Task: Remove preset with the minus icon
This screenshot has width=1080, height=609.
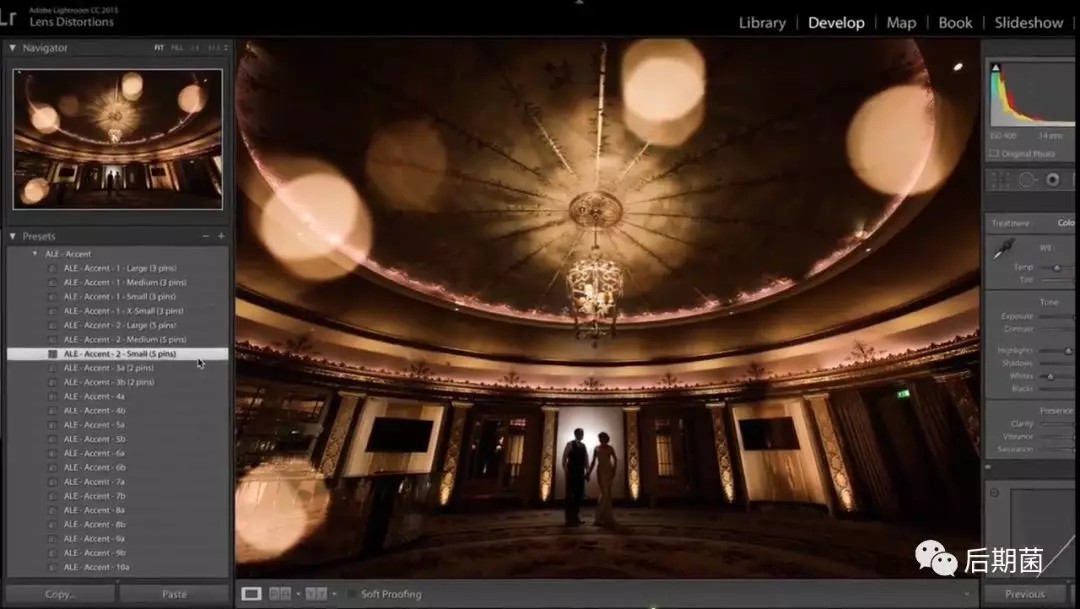Action: 205,236
